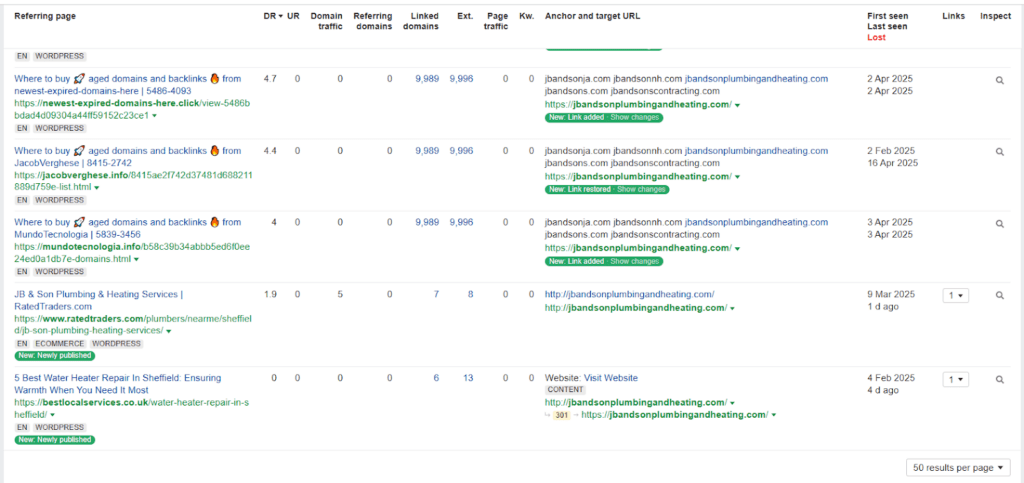Click magnifier icon in bestlocalservices.co.uk row

(999, 379)
